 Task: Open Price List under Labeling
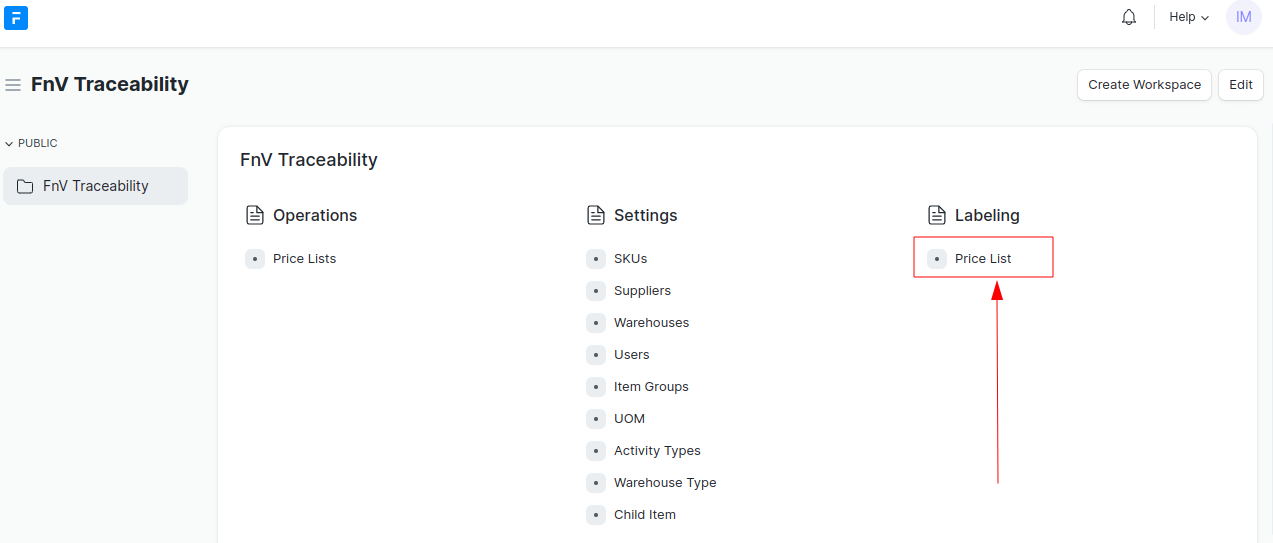[x=983, y=259]
